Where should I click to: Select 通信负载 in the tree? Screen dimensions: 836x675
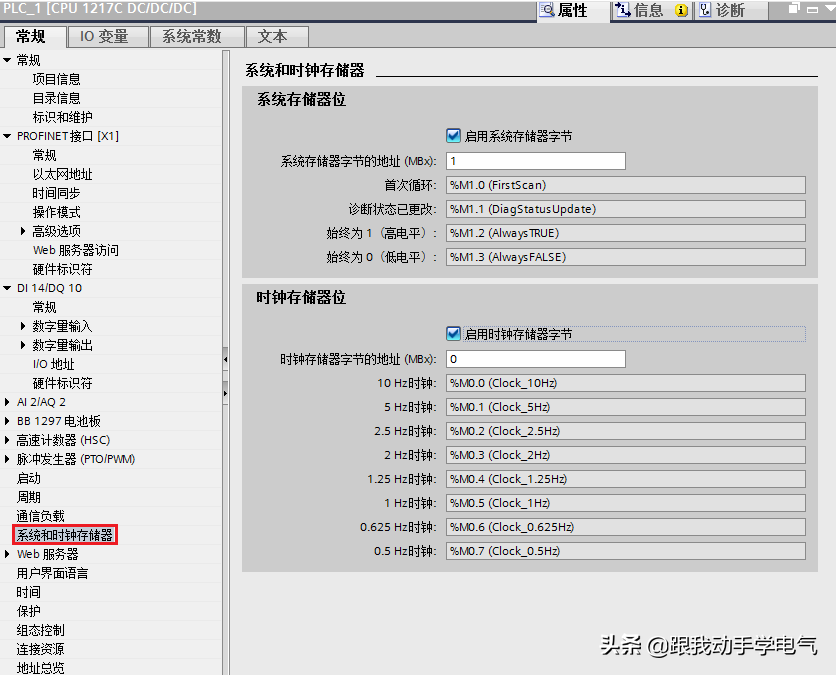pos(41,516)
